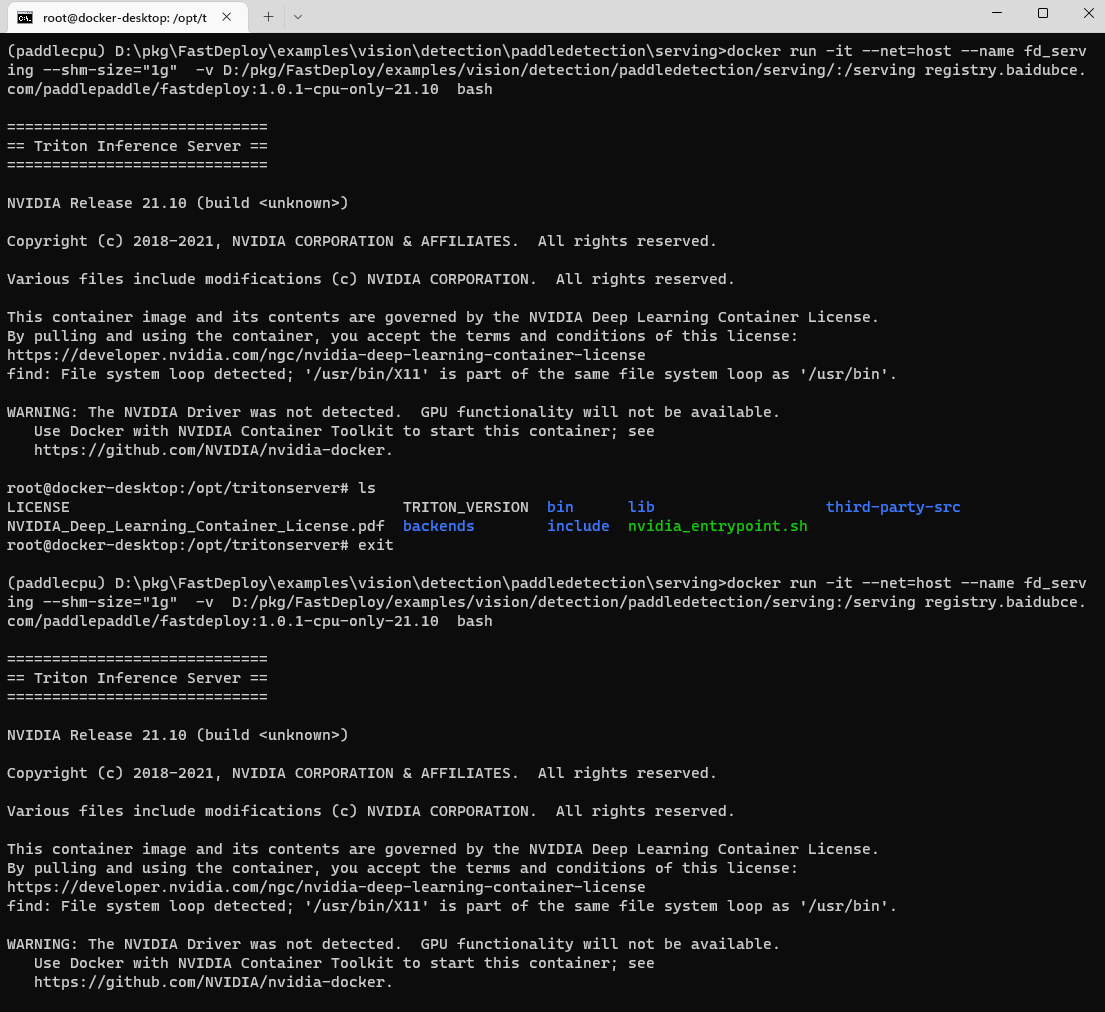The height and width of the screenshot is (1012, 1105).
Task: Click the 'TRITON_VERSION' file name
Action: [465, 507]
